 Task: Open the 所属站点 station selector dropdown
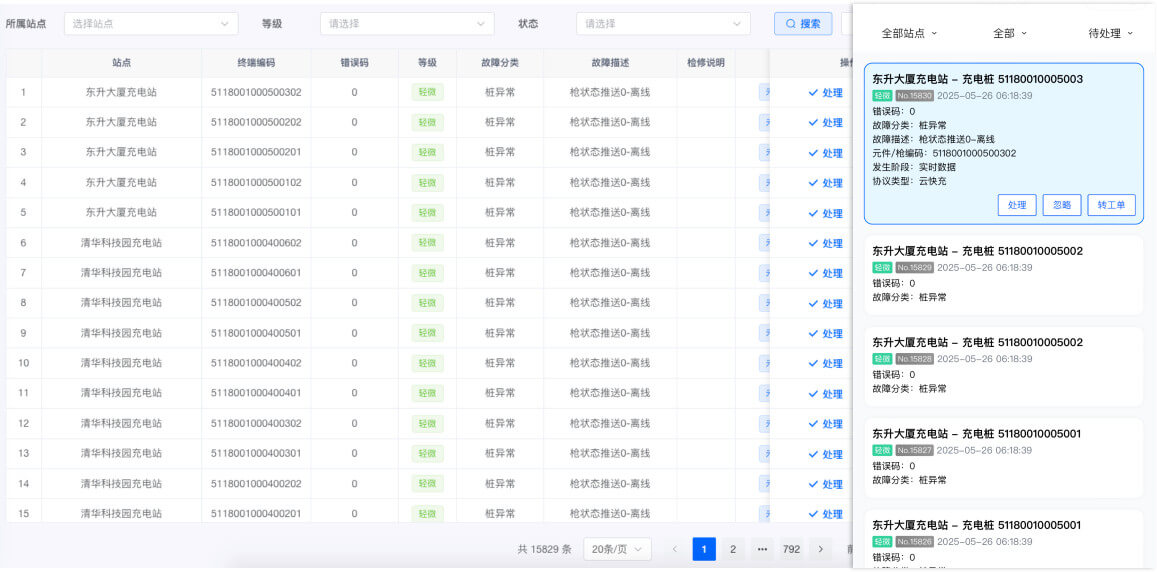click(x=151, y=23)
